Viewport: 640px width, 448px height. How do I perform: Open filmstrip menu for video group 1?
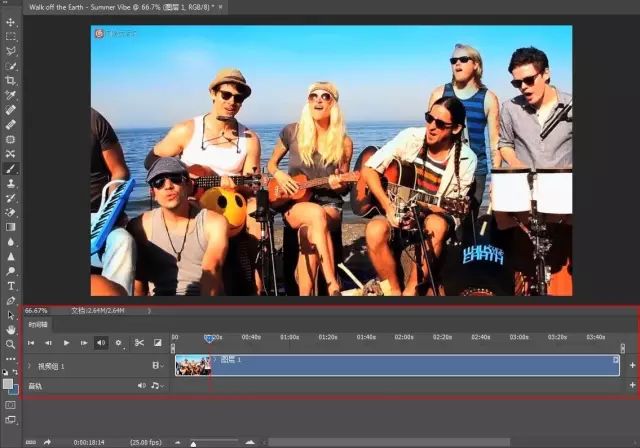pos(157,366)
